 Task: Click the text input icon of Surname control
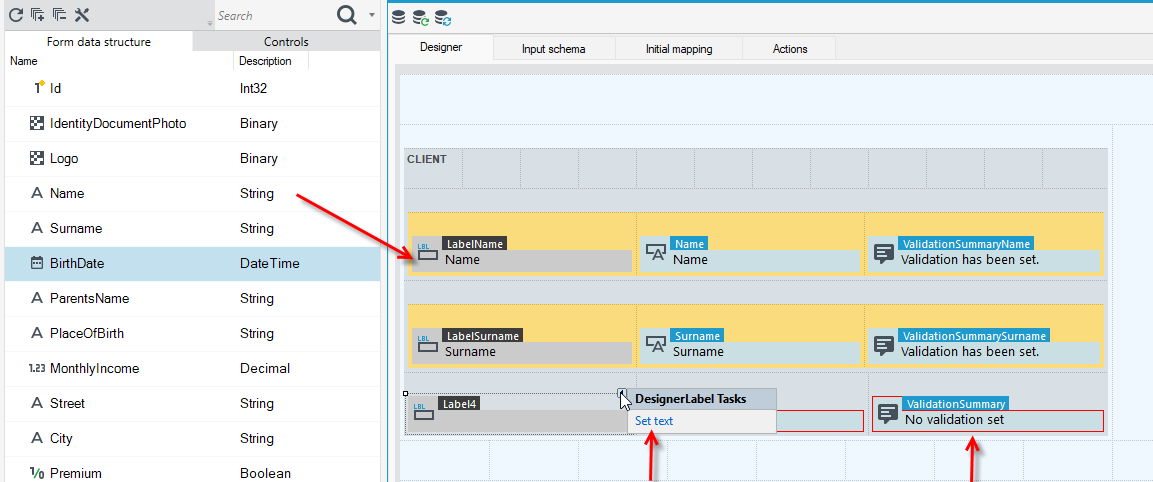655,345
